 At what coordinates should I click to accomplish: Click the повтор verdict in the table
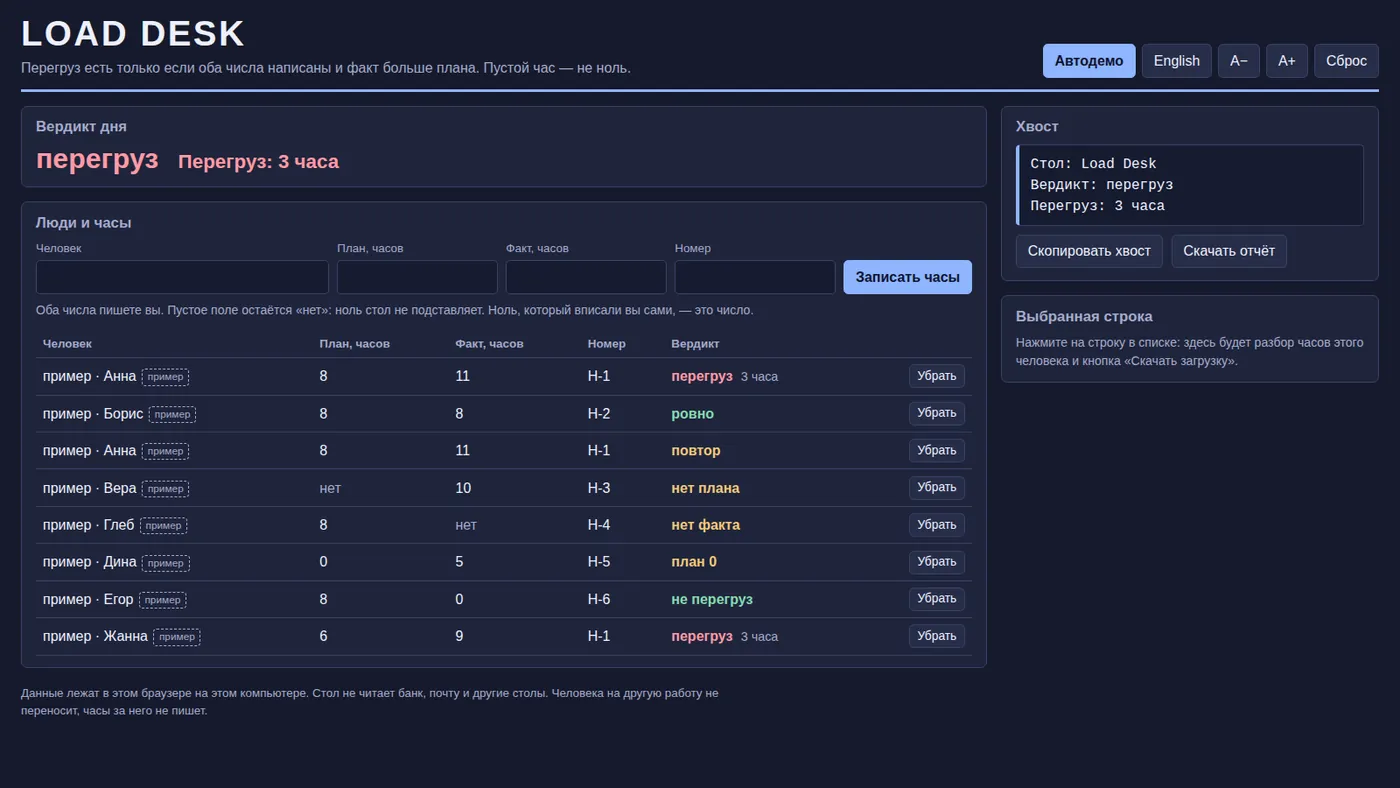pos(696,451)
